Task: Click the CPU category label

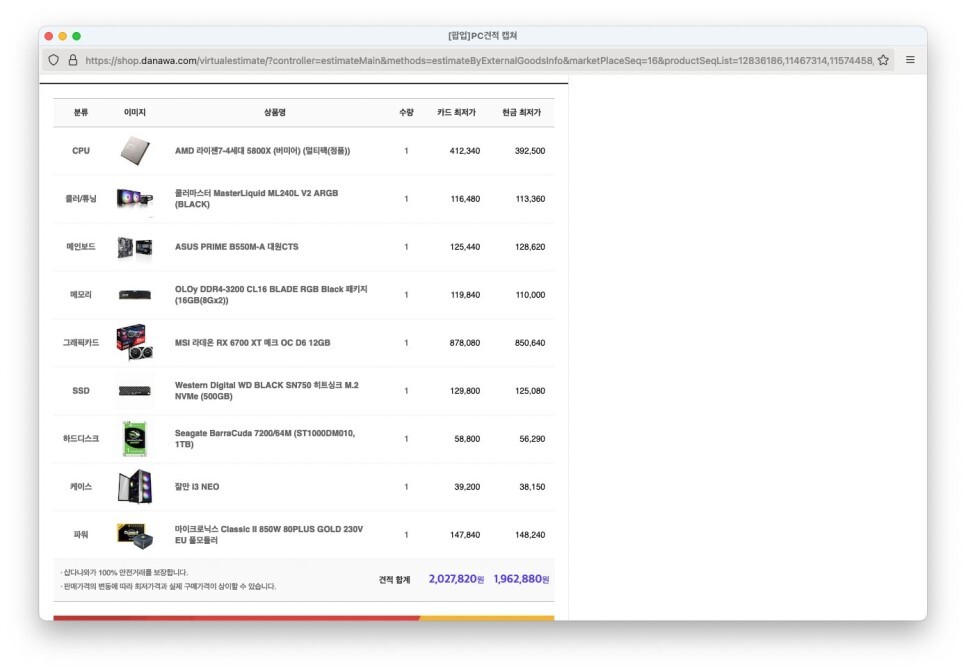Action: [81, 151]
